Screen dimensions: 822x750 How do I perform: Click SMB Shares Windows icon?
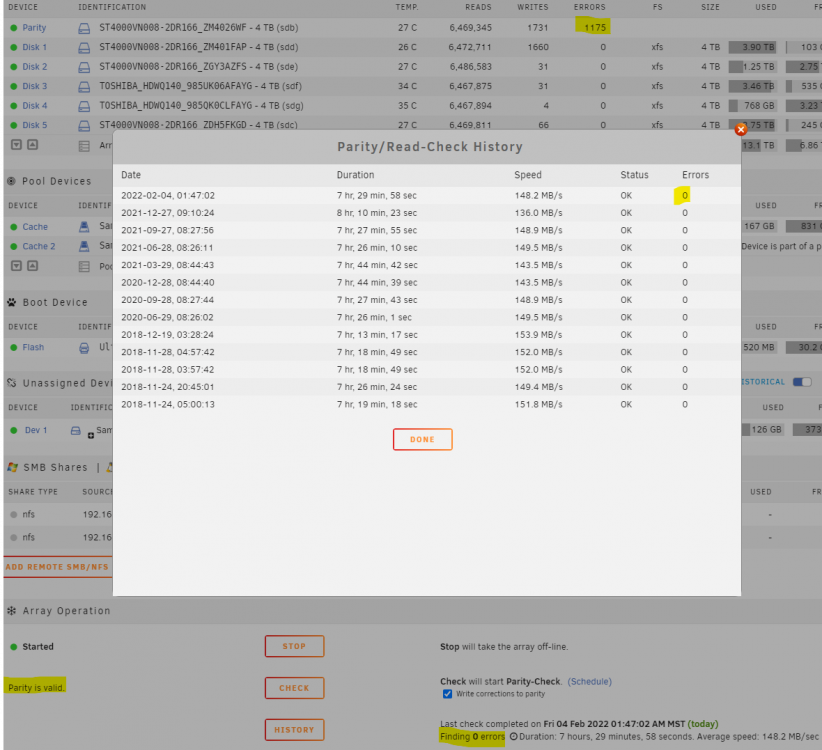13,467
